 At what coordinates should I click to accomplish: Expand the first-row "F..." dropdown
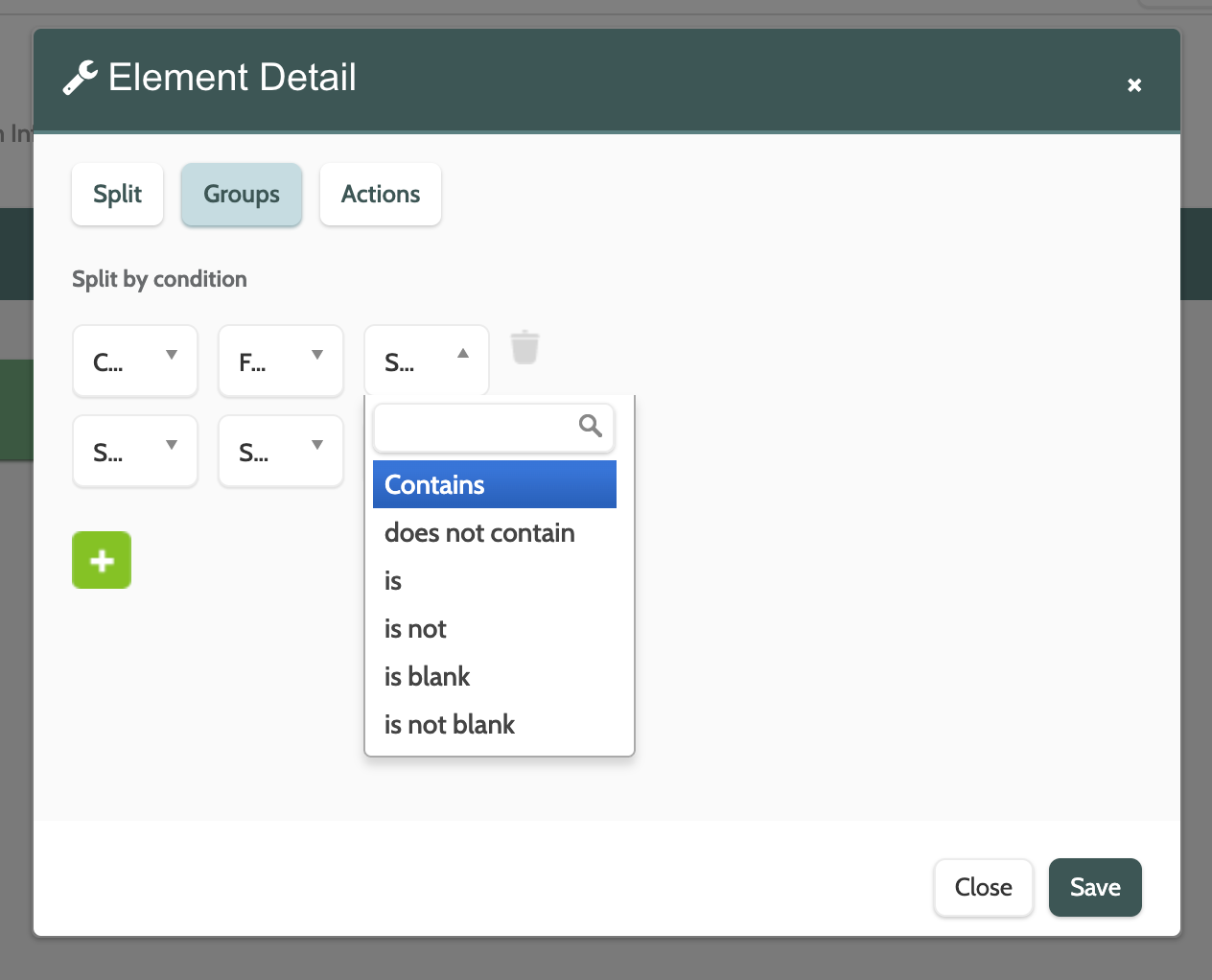coord(281,361)
